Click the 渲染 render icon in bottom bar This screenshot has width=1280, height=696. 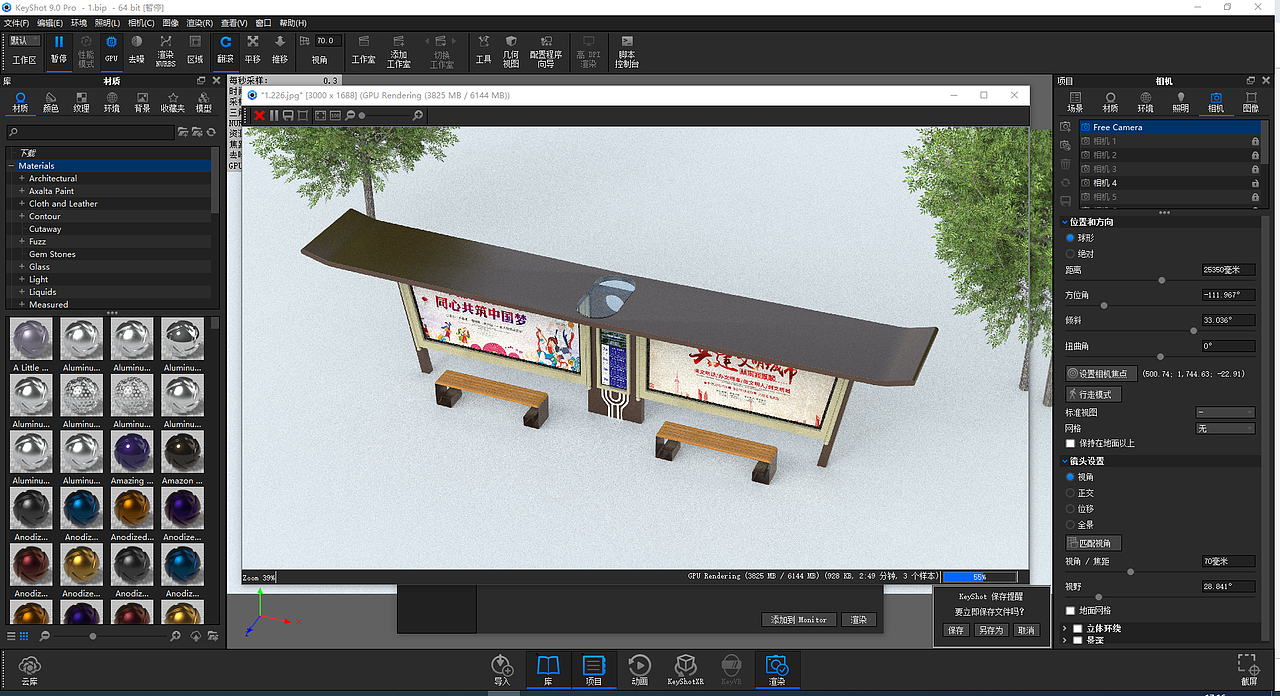coord(777,669)
